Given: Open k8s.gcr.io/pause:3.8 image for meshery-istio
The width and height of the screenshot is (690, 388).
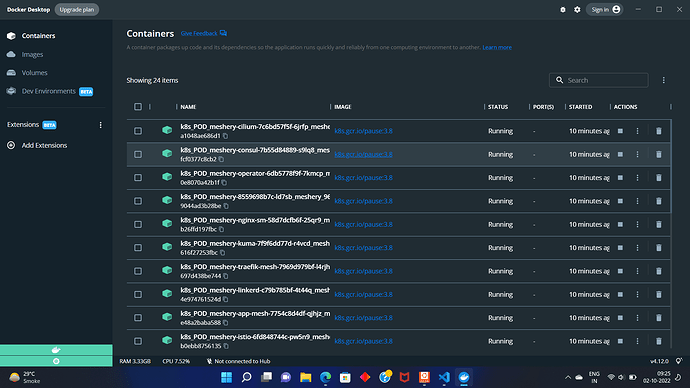Looking at the screenshot, I should coord(363,341).
